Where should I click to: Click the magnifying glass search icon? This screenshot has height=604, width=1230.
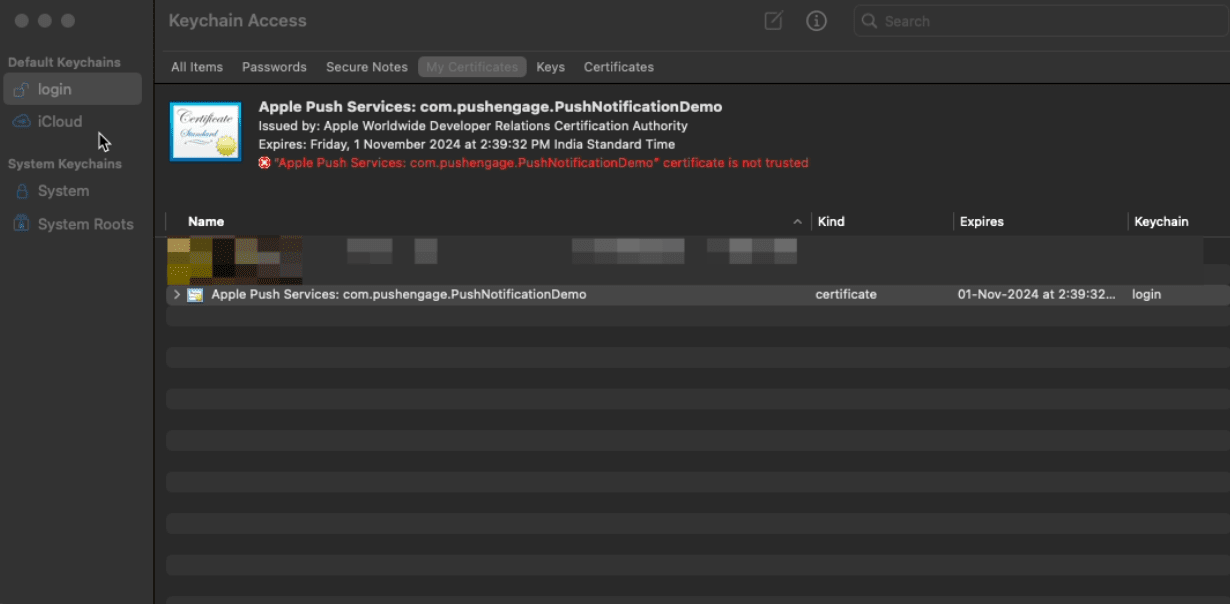coord(870,21)
